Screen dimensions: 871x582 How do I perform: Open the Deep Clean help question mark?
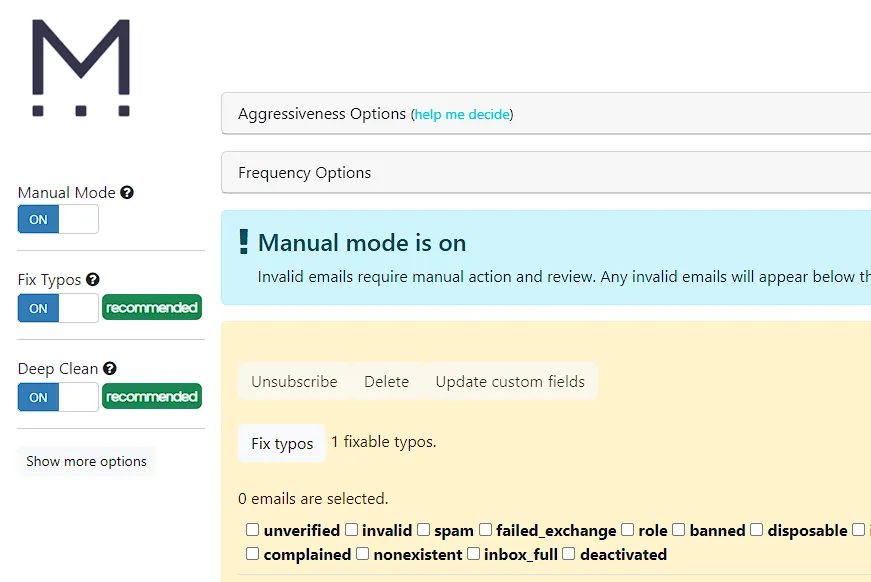pos(109,369)
